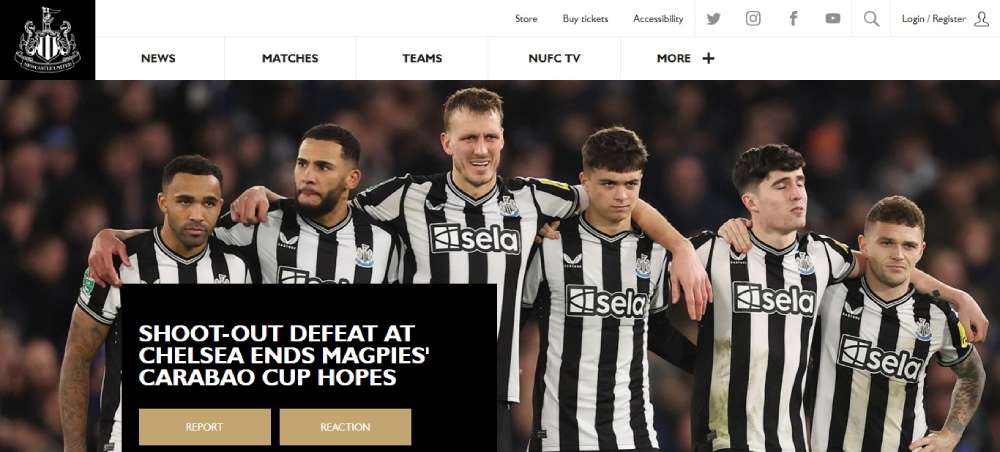Click the user profile silhouette icon
Viewport: 1000px width, 452px height.
pos(982,19)
